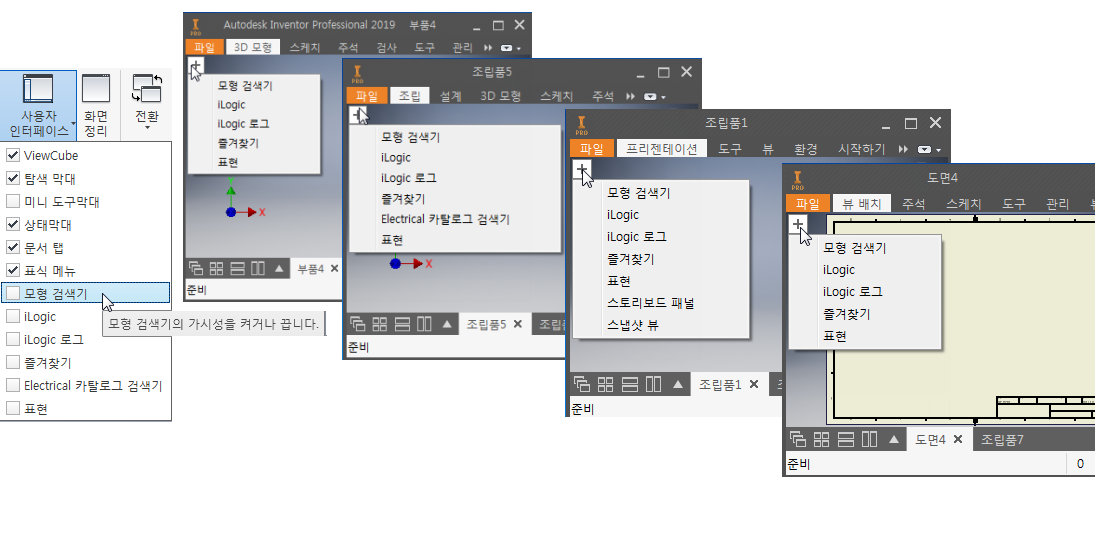The width and height of the screenshot is (1095, 535).
Task: Uncheck the 상태막대 checkbox
Action: point(13,225)
